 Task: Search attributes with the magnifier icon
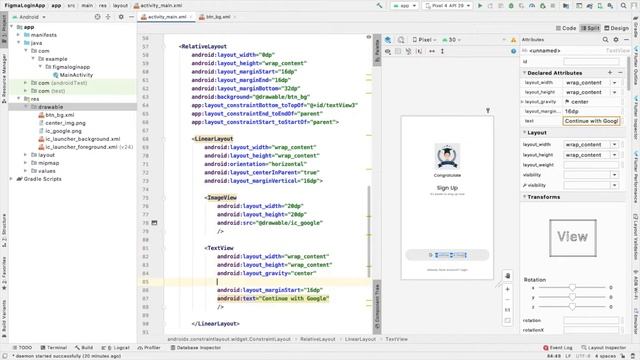tap(605, 40)
